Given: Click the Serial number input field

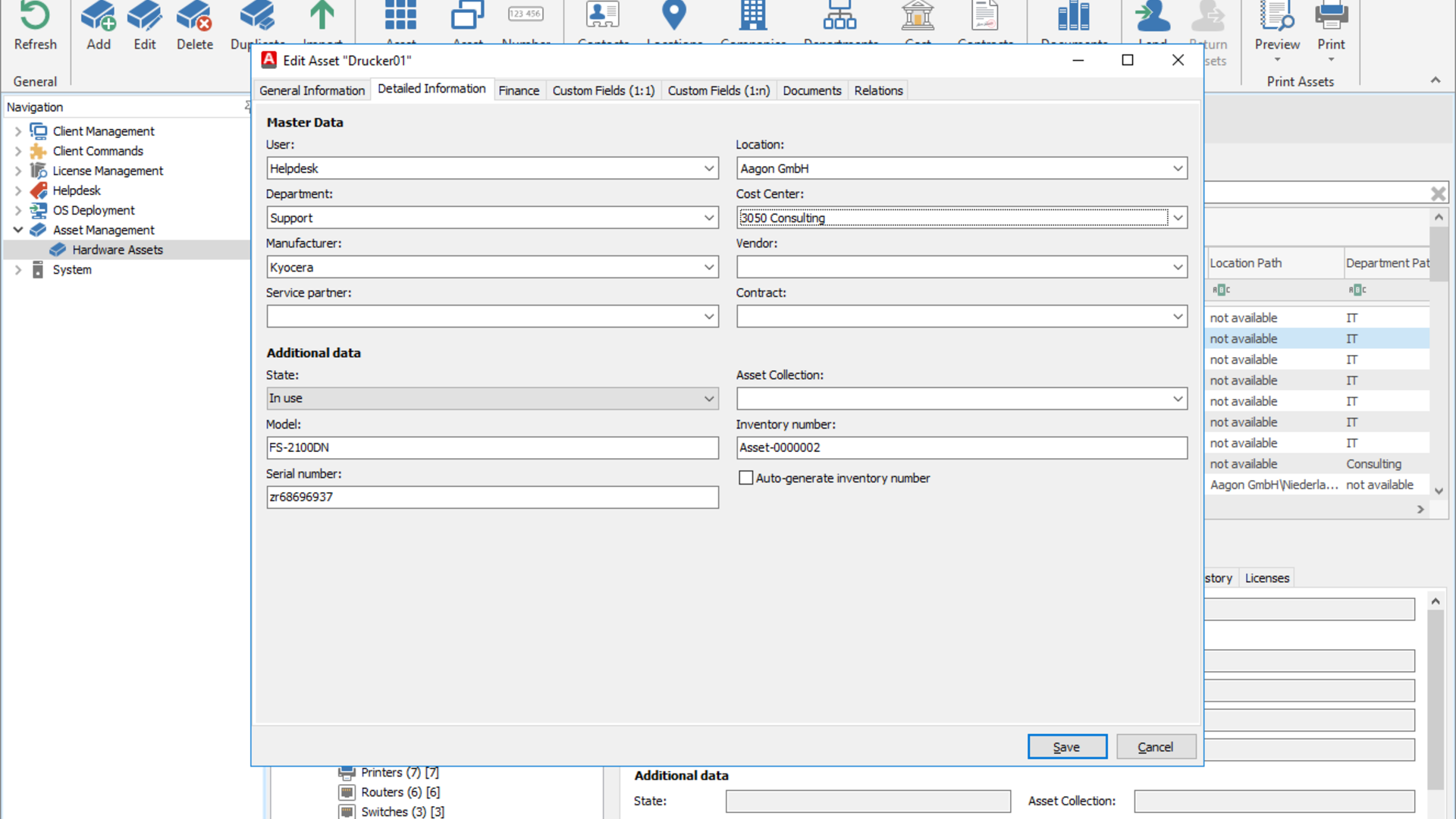Looking at the screenshot, I should coord(492,496).
